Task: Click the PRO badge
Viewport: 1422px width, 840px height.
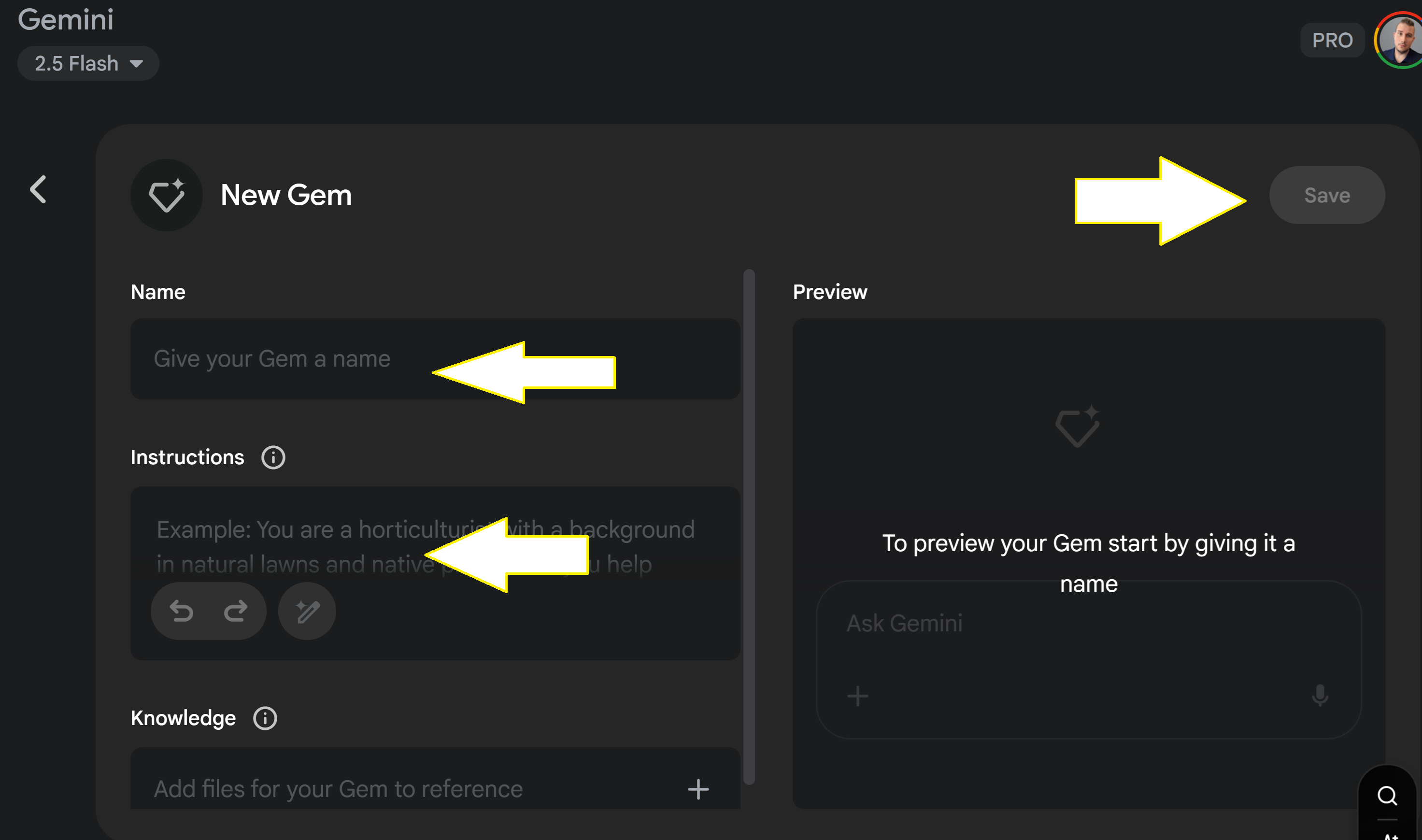Action: point(1332,40)
